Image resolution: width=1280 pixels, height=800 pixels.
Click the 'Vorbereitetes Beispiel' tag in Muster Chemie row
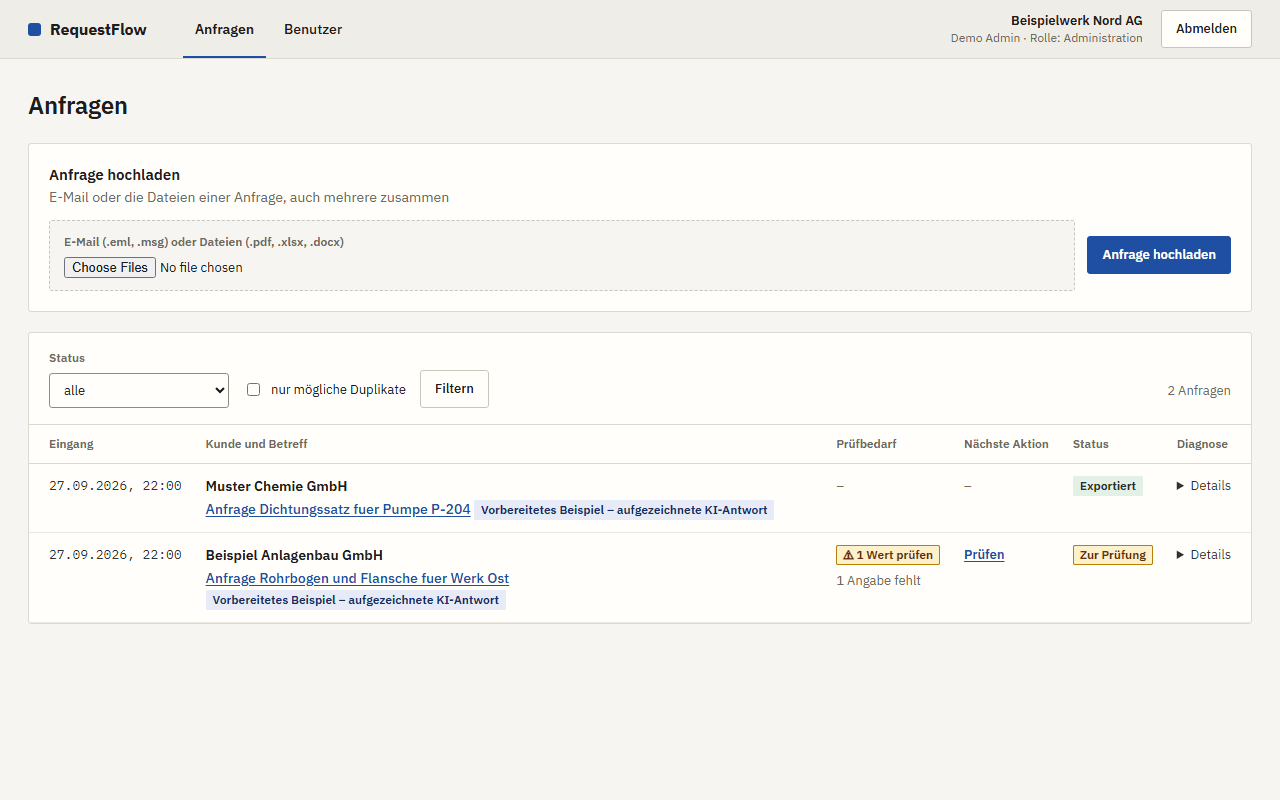coord(624,510)
